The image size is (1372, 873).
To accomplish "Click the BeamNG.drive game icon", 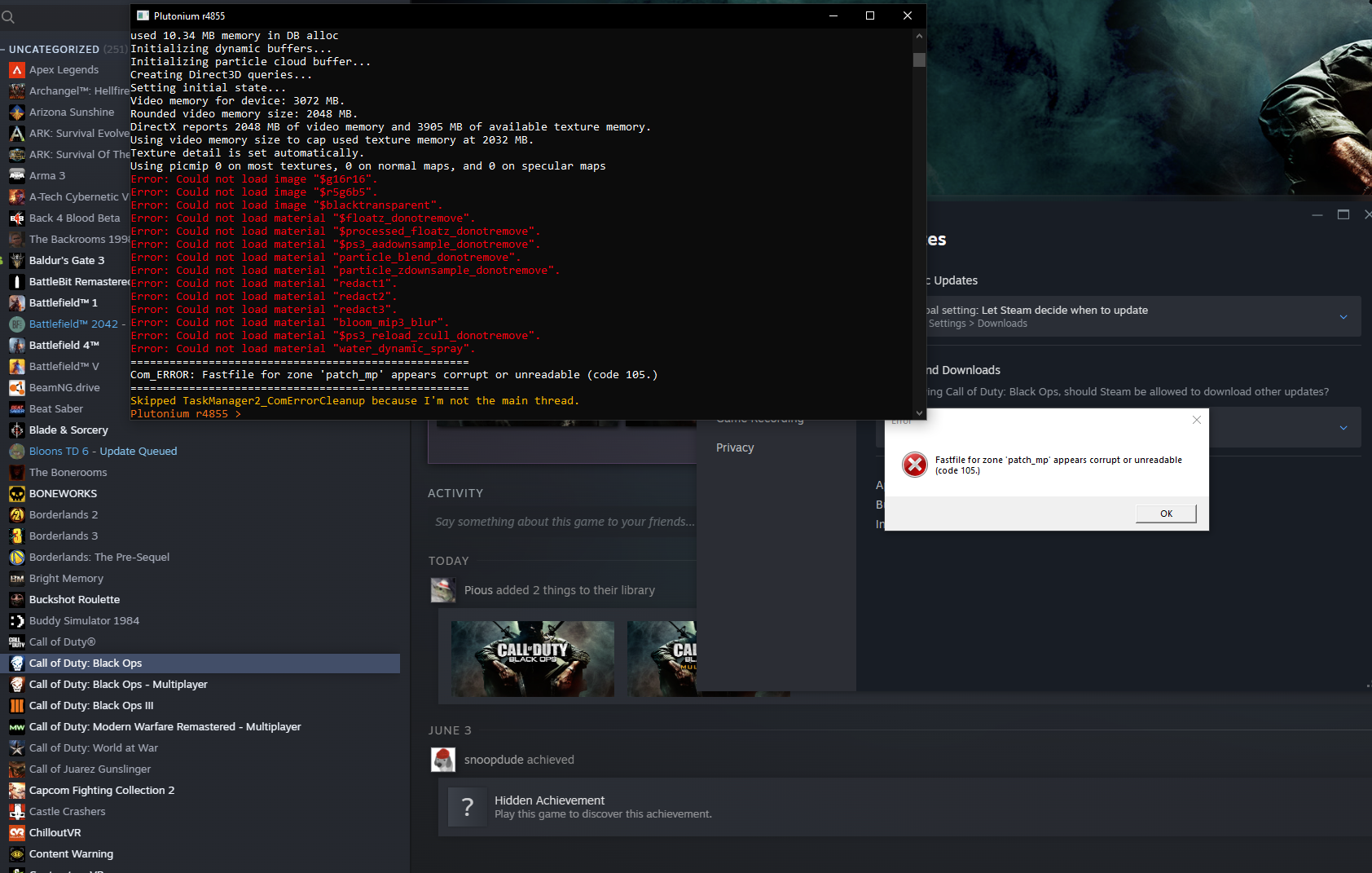I will click(17, 388).
